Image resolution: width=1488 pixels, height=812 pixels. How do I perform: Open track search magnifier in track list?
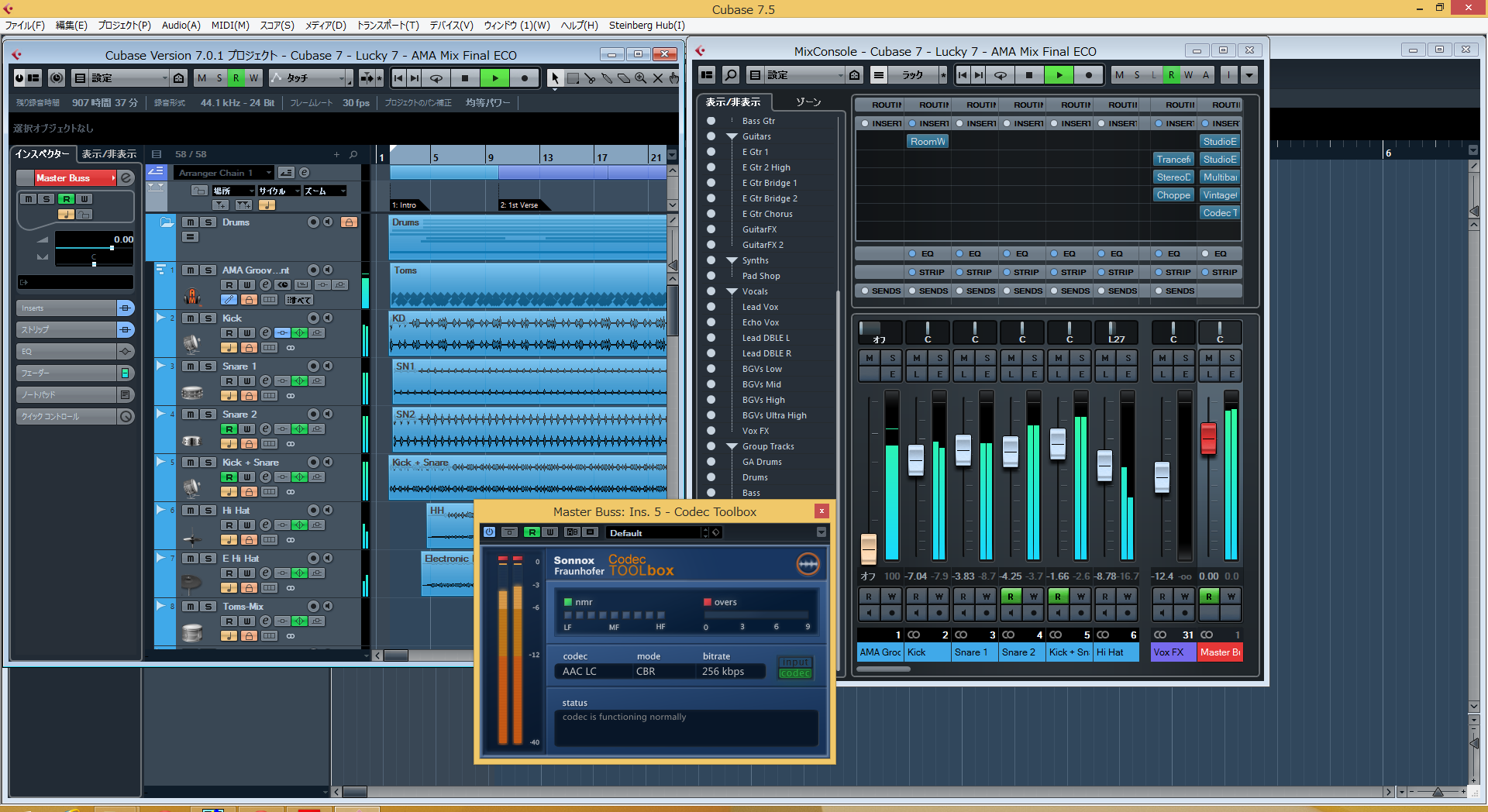click(353, 154)
